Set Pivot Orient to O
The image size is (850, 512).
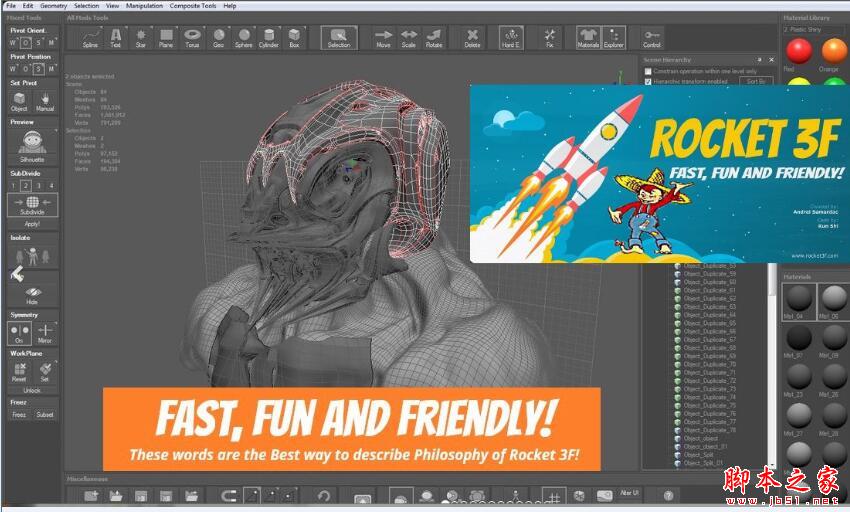[25, 42]
